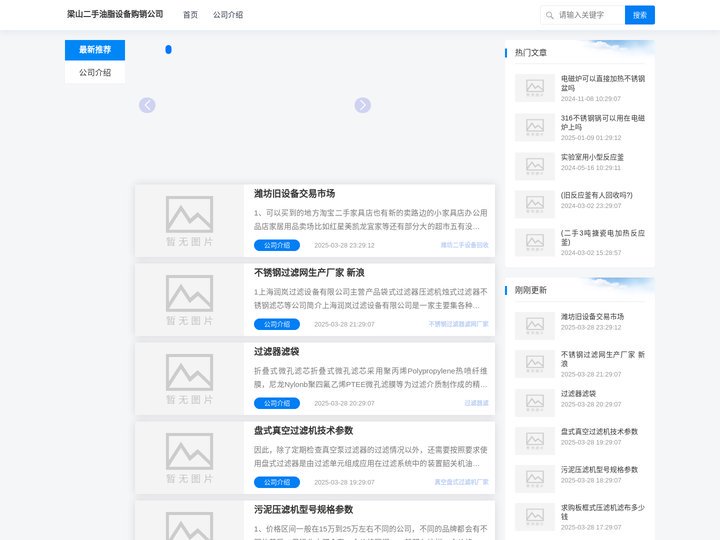Viewport: 720px width, 540px height.
Task: Advance to next carousel slide arrow
Action: [x=362, y=105]
